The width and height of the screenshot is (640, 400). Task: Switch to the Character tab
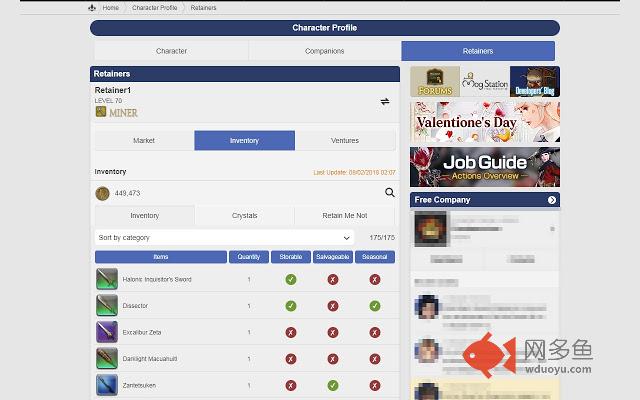point(171,51)
